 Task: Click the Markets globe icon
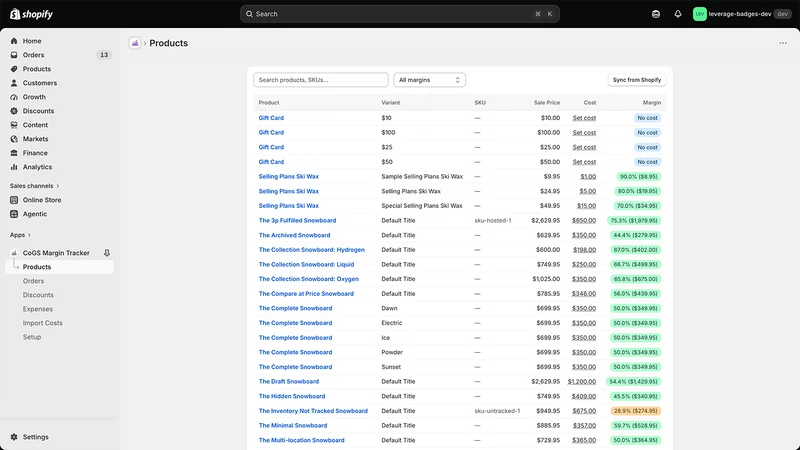(x=14, y=139)
